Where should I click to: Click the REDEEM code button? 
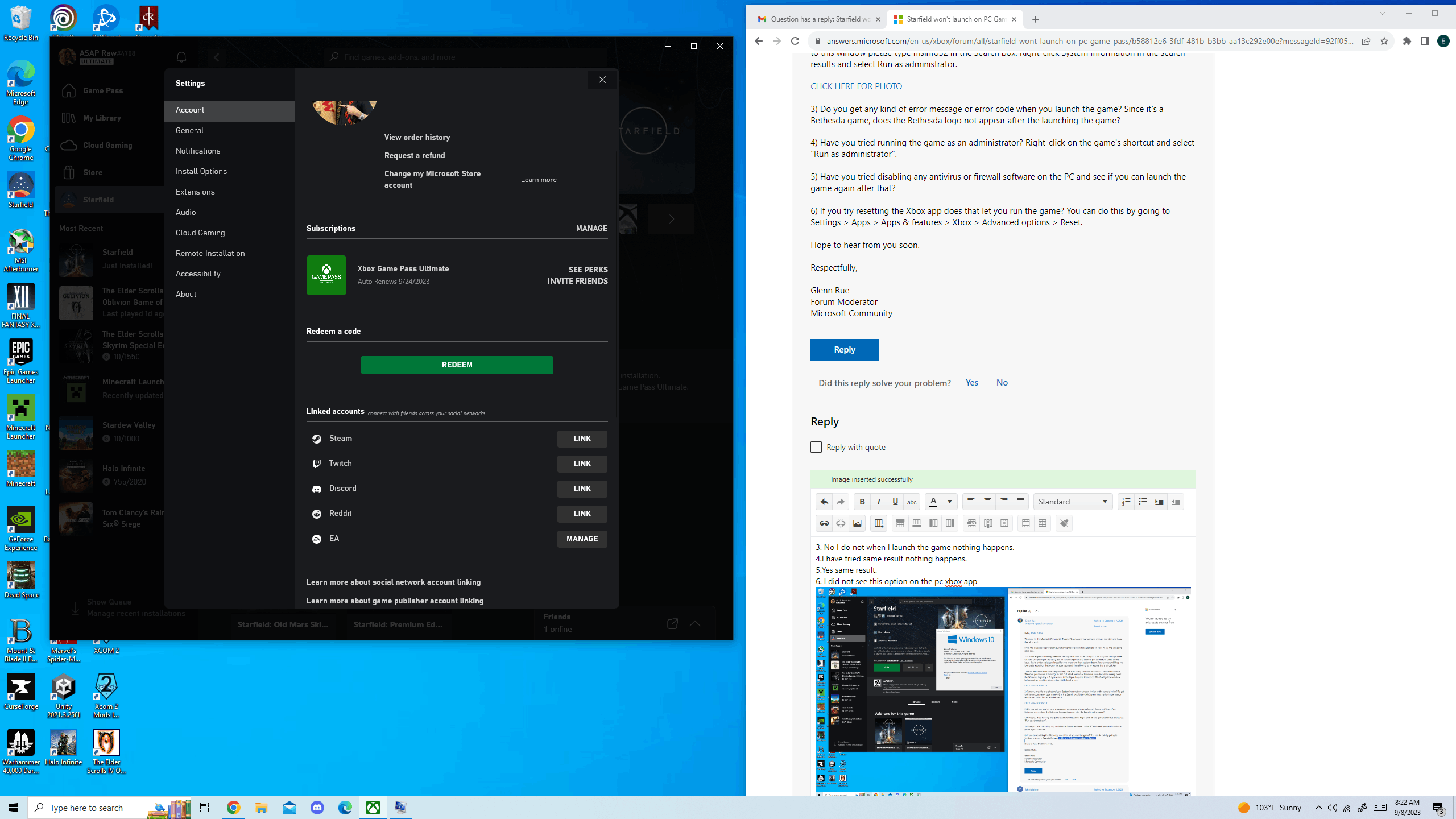click(457, 364)
